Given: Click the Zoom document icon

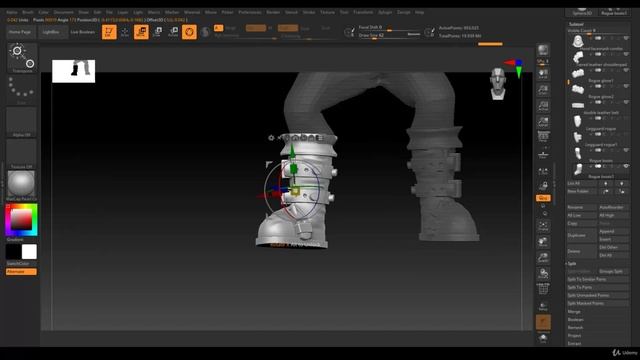Looking at the screenshot, I should (543, 90).
